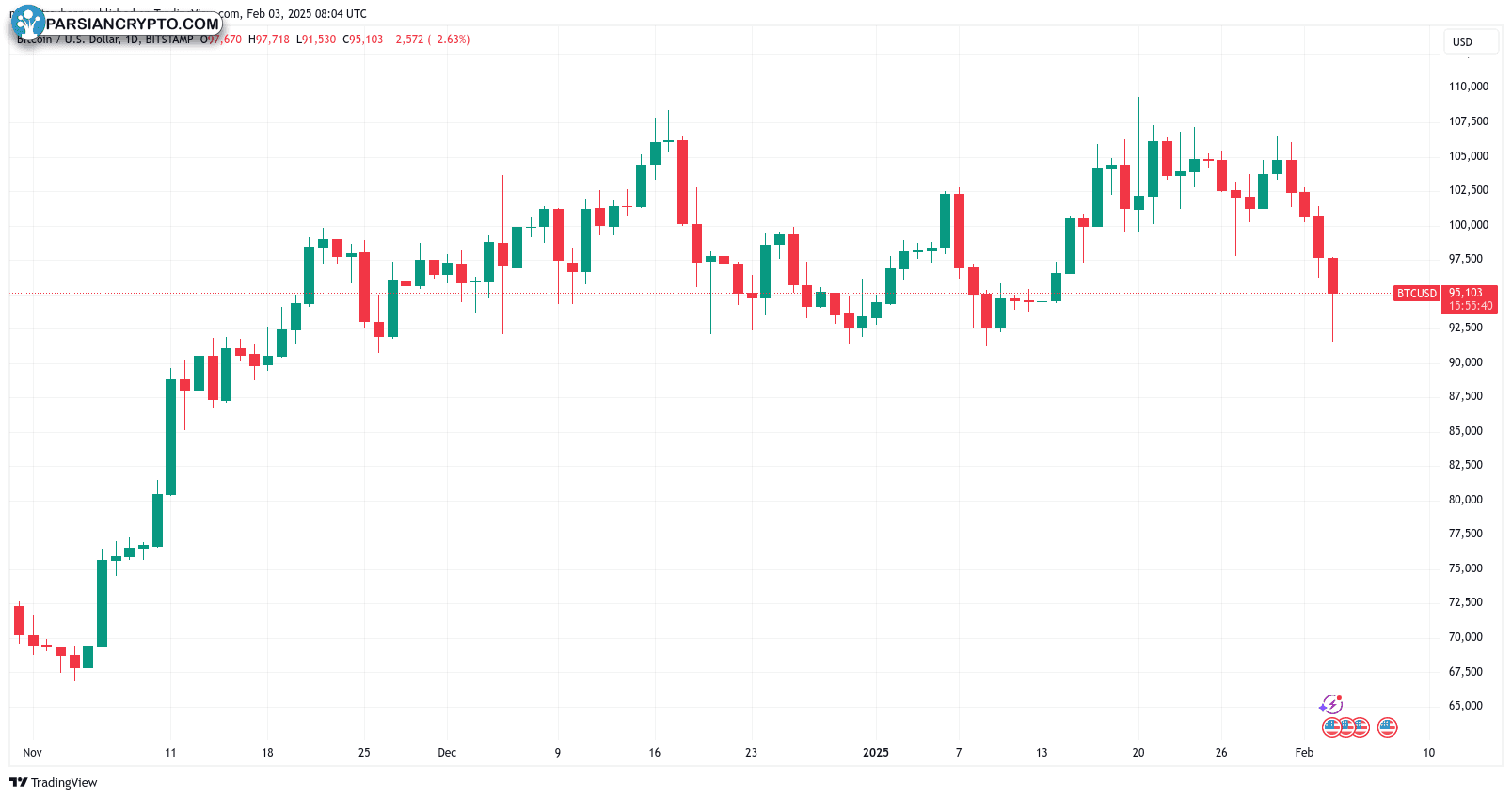1512x799 pixels.
Task: Click the Feb label on date axis
Action: pyautogui.click(x=1304, y=753)
